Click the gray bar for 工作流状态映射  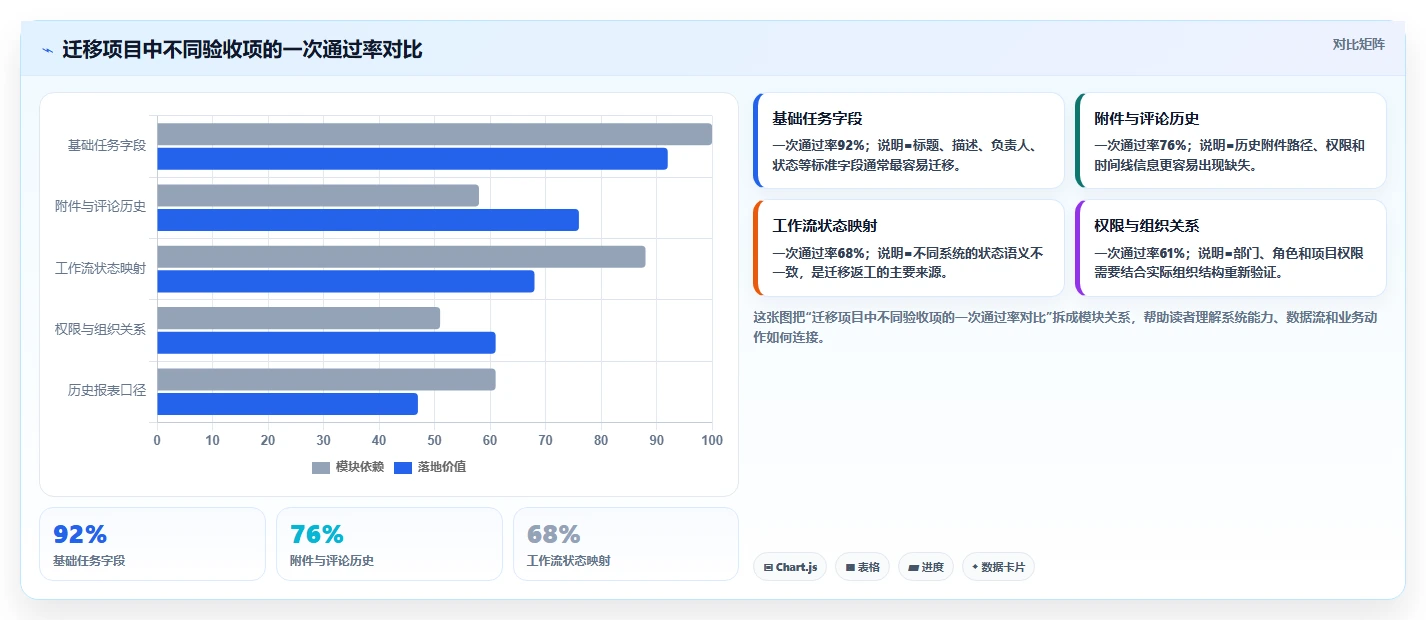coord(401,257)
